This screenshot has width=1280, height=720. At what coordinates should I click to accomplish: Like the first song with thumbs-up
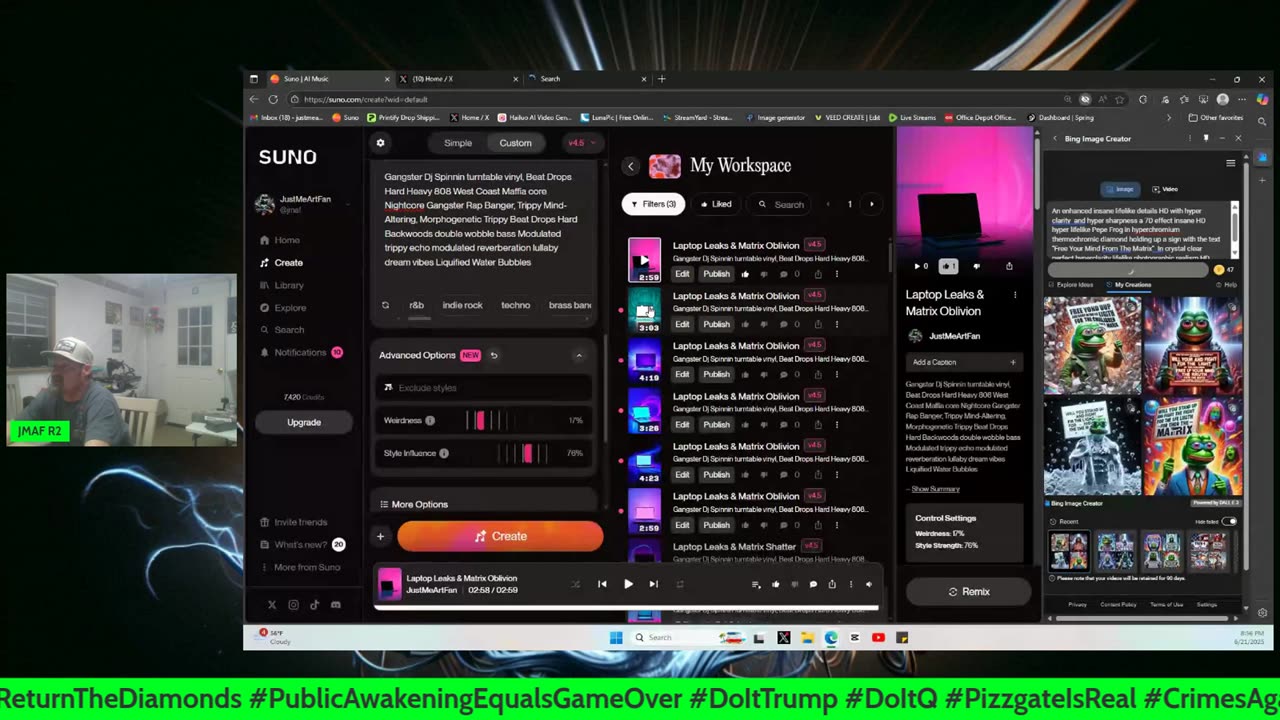[x=745, y=274]
